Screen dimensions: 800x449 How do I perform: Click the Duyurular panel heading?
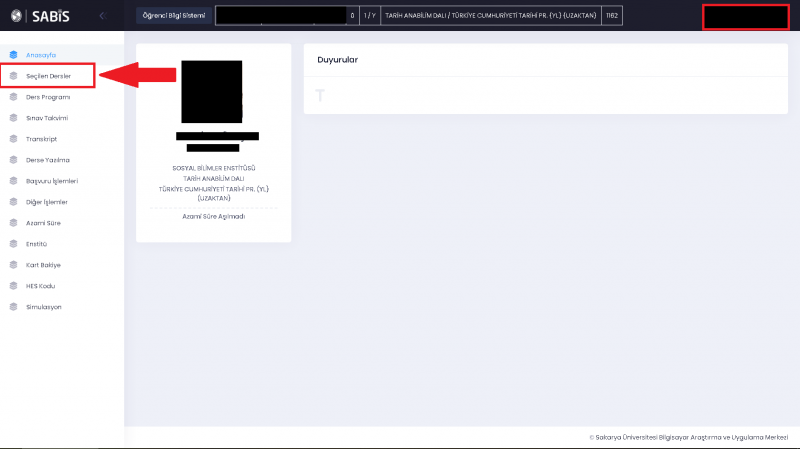(x=337, y=60)
